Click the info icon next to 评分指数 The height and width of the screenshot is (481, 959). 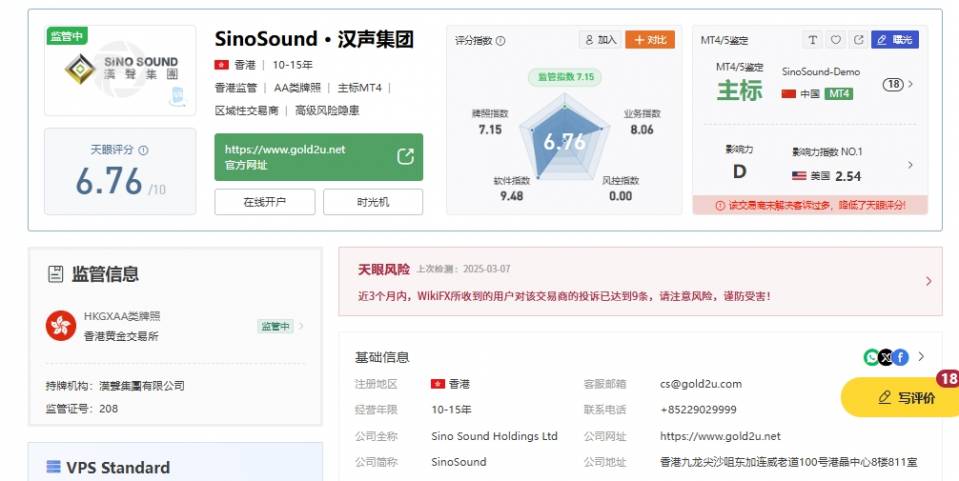(x=500, y=40)
